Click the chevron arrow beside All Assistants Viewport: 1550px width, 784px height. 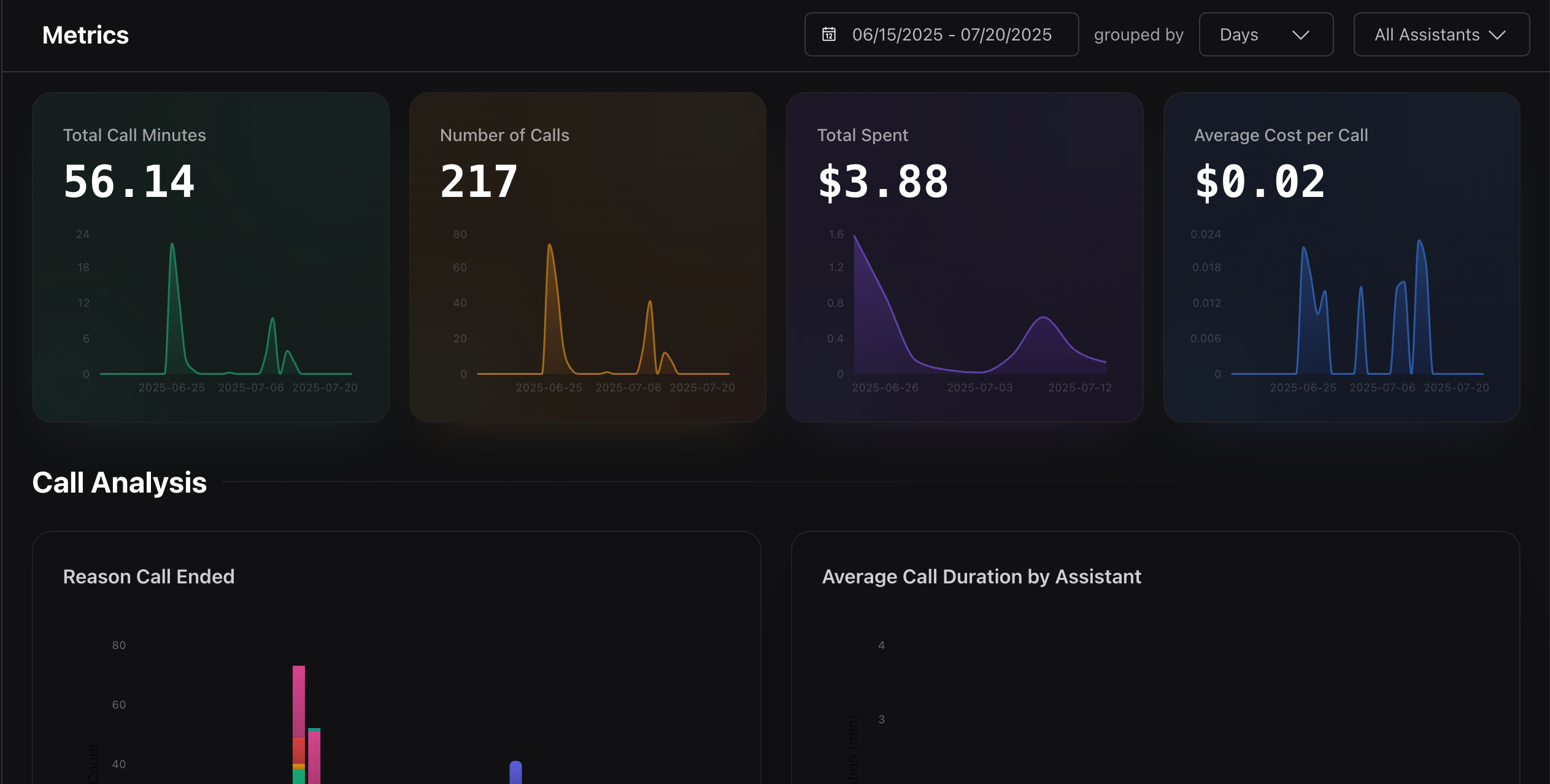click(x=1497, y=35)
